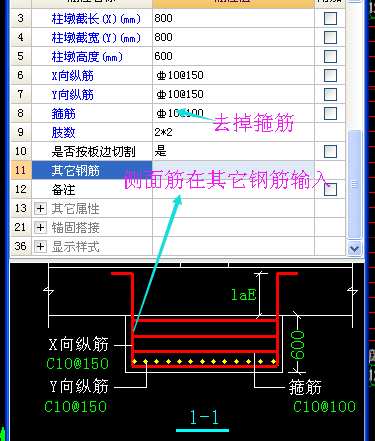Viewport: 375px width, 441px height.
Task: Edit the 箍筋 value field
Action: coord(233,113)
